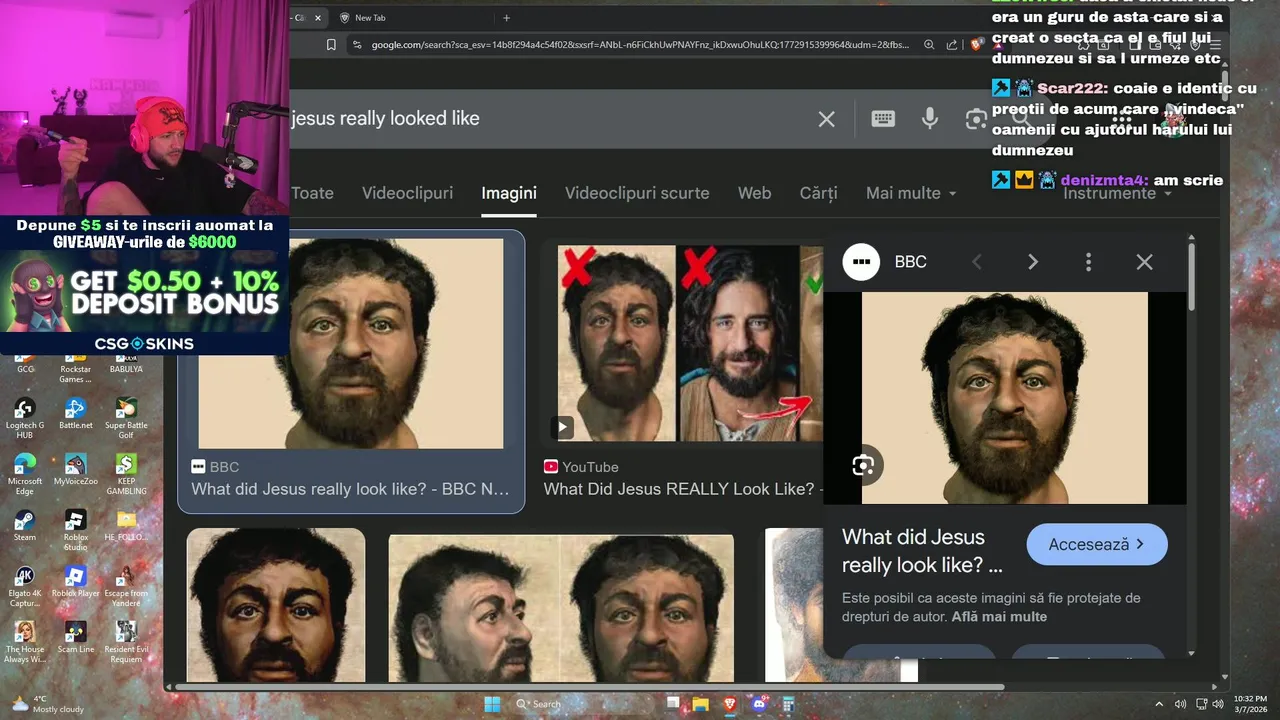Bookmark this page in address bar
1280x720 pixels.
pyautogui.click(x=331, y=44)
